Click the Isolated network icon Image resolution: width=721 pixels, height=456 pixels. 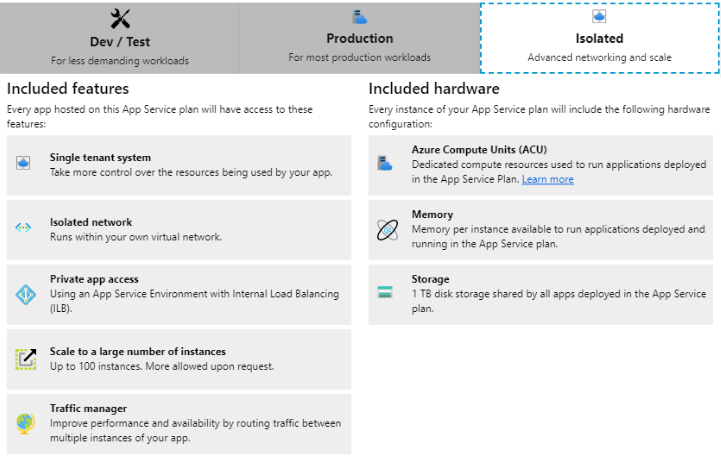[x=25, y=228]
